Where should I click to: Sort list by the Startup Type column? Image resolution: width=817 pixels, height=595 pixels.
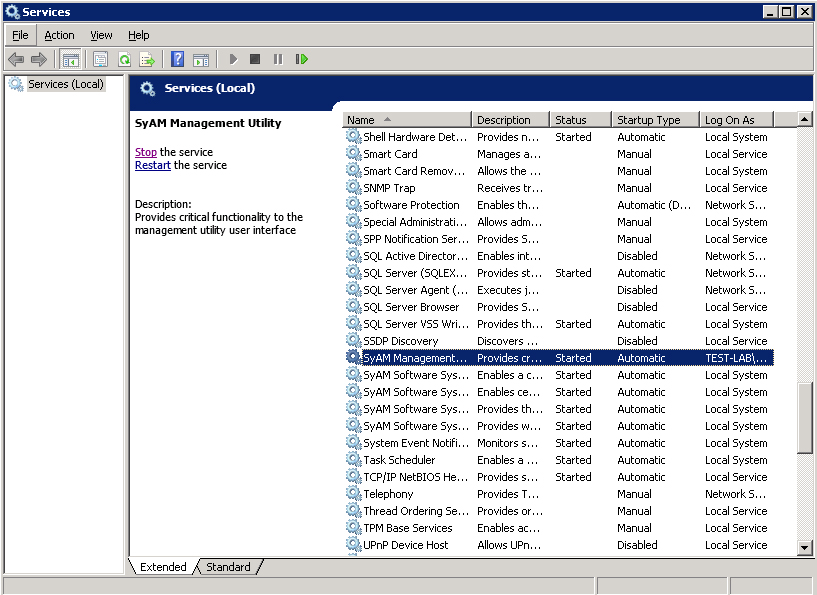648,120
